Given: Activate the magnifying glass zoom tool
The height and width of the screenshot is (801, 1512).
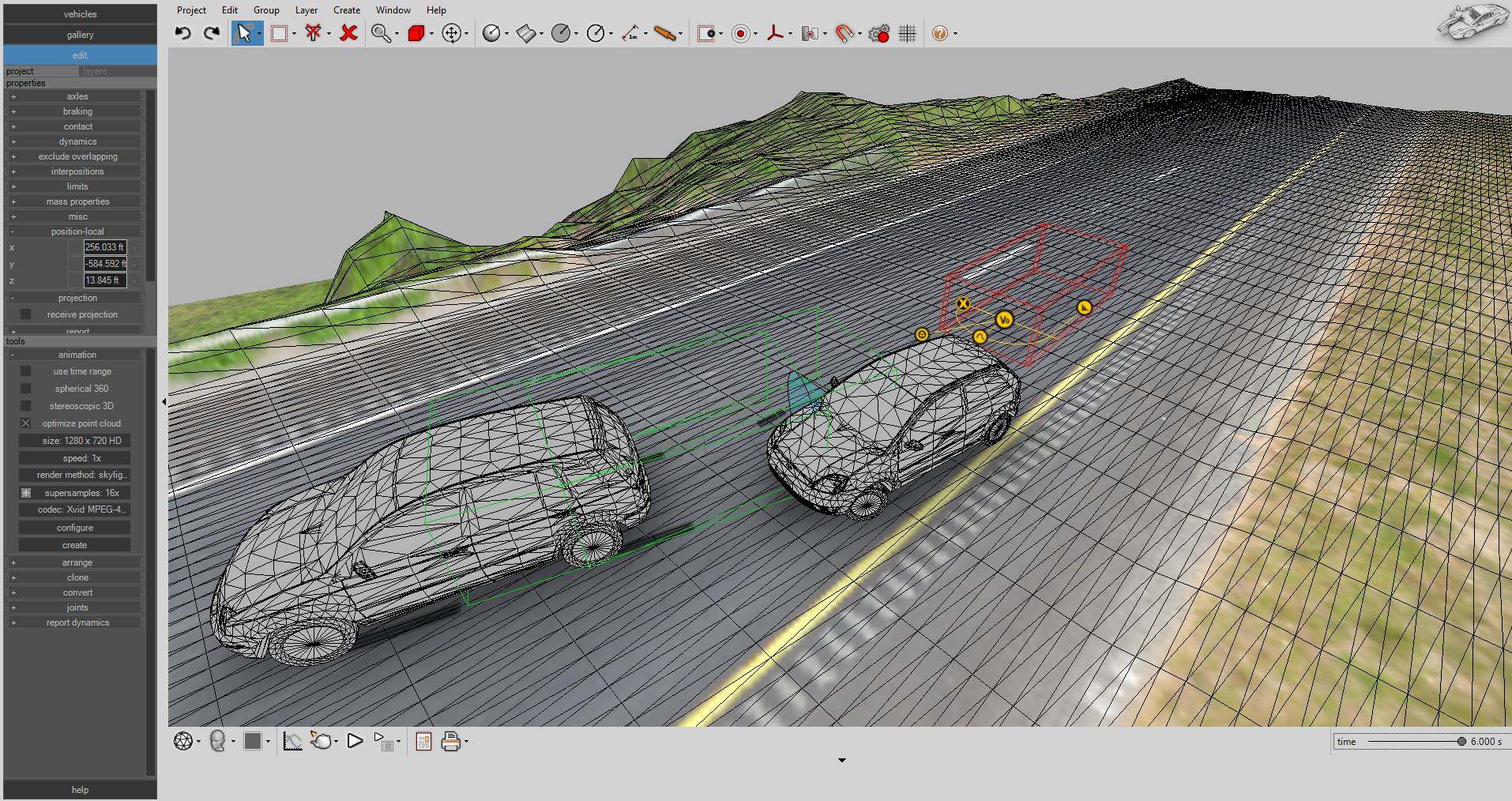Looking at the screenshot, I should click(381, 33).
